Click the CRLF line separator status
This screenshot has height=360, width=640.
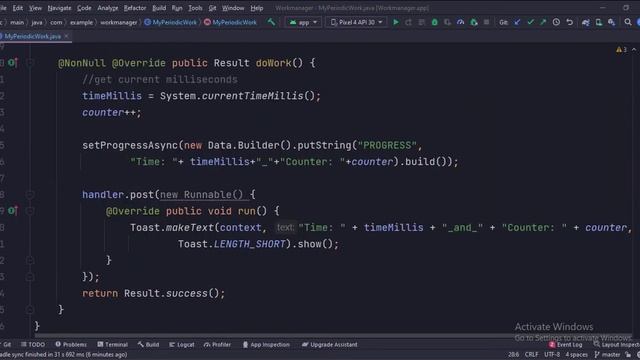(x=531, y=355)
